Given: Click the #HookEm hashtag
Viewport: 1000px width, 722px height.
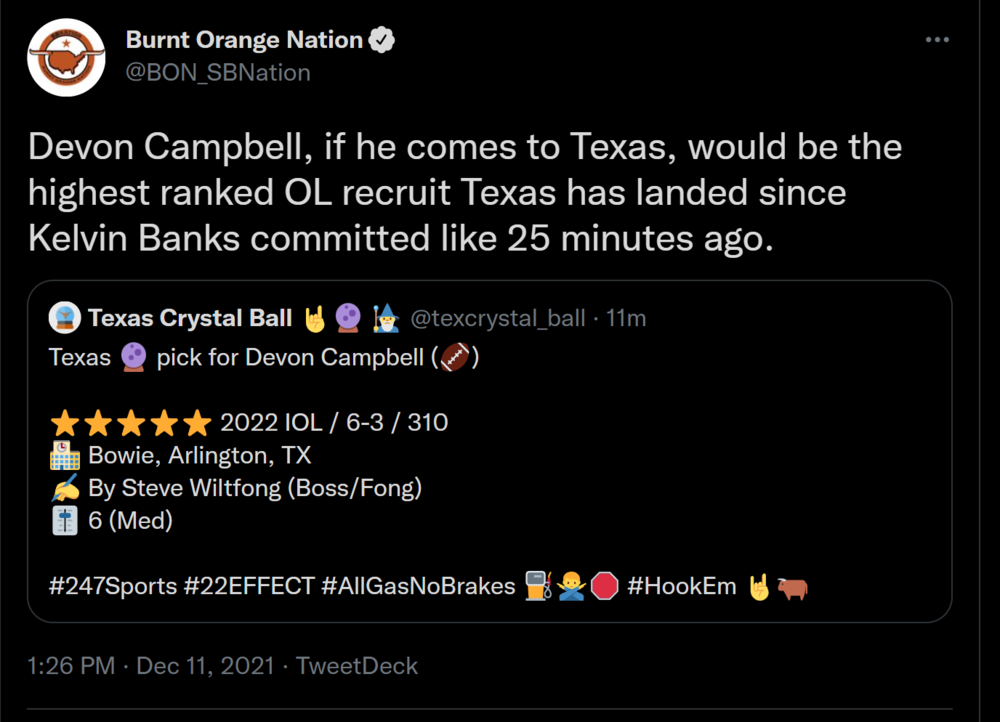Looking at the screenshot, I should pyautogui.click(x=681, y=586).
